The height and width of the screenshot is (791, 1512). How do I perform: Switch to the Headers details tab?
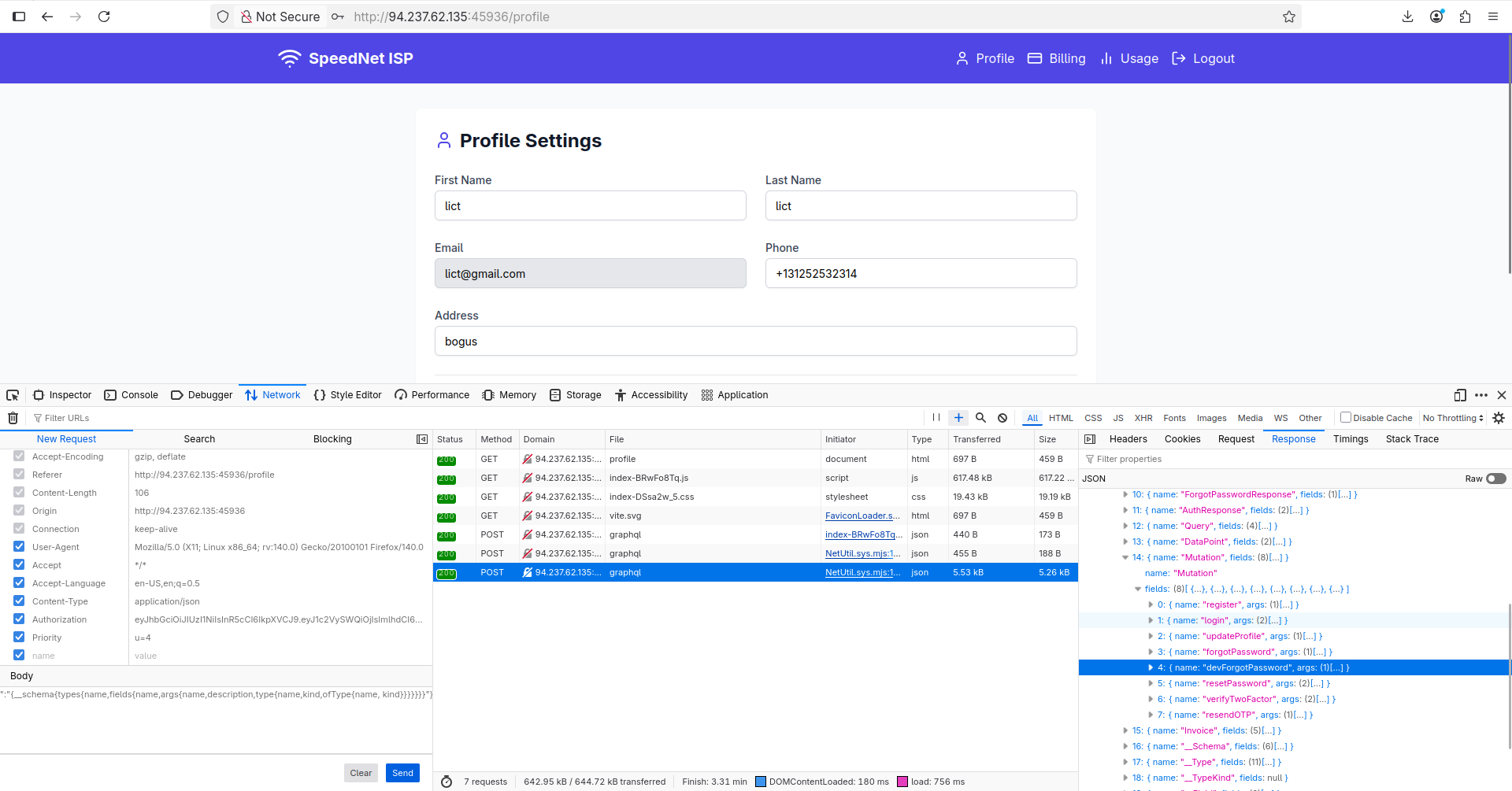coord(1128,439)
